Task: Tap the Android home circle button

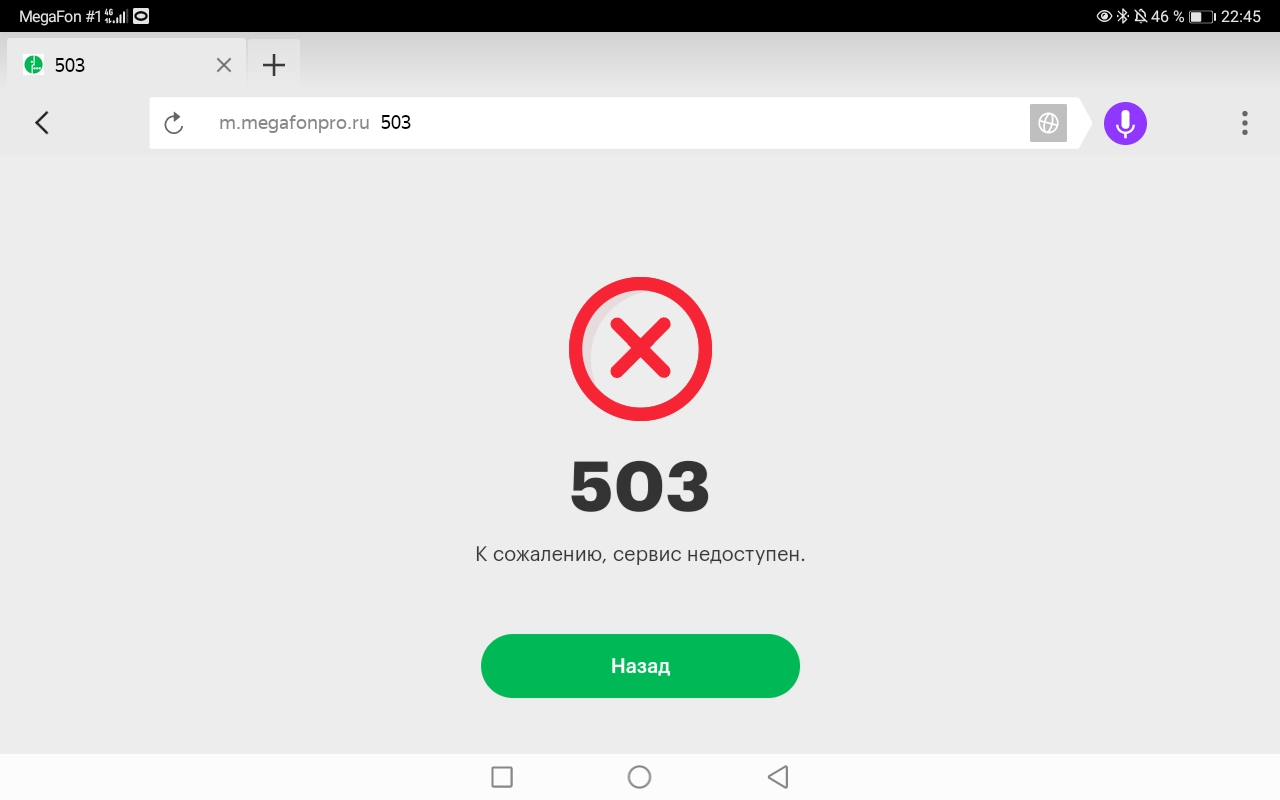Action: (639, 777)
